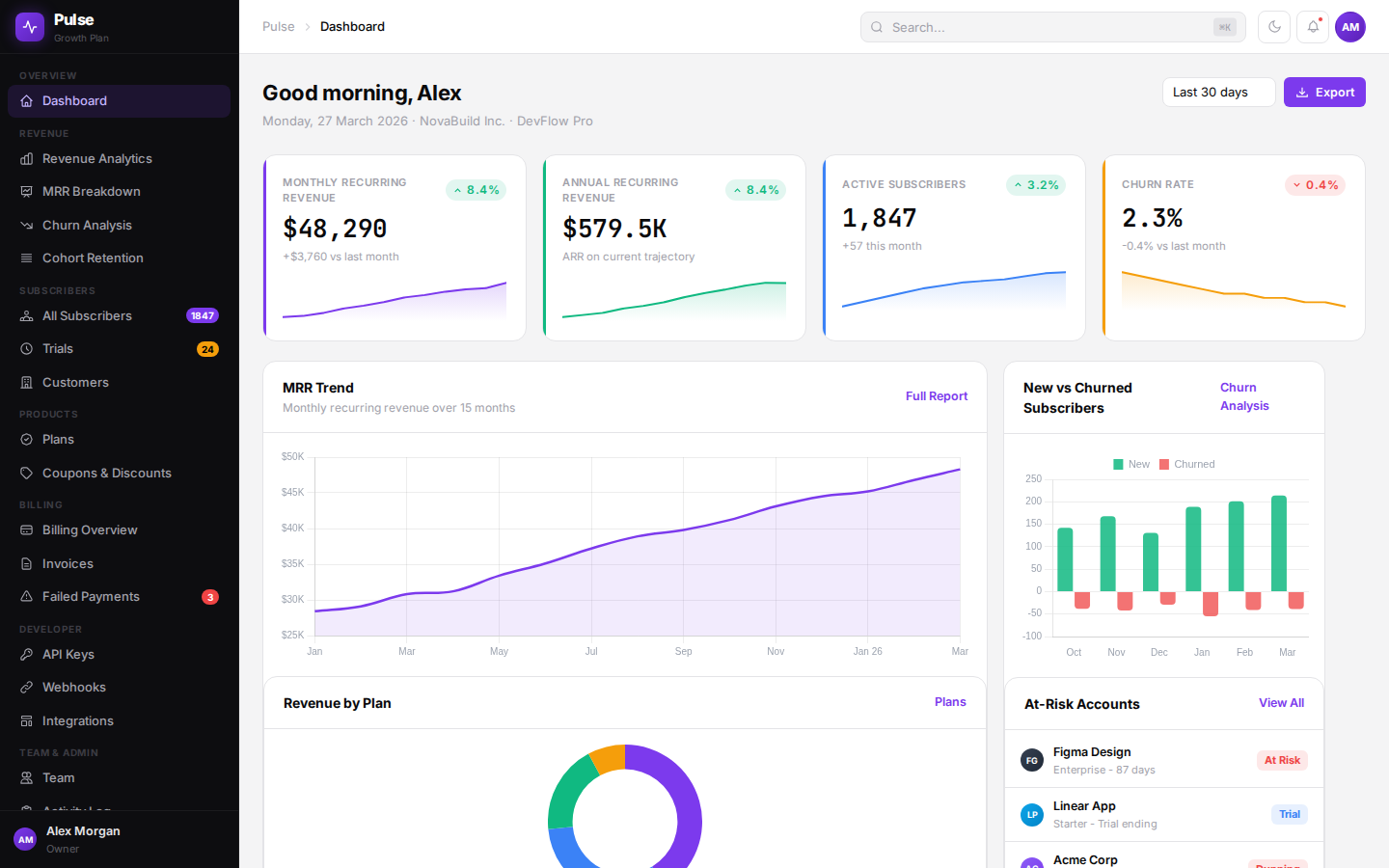Open notifications bell icon
The height and width of the screenshot is (868, 1389).
point(1313,27)
